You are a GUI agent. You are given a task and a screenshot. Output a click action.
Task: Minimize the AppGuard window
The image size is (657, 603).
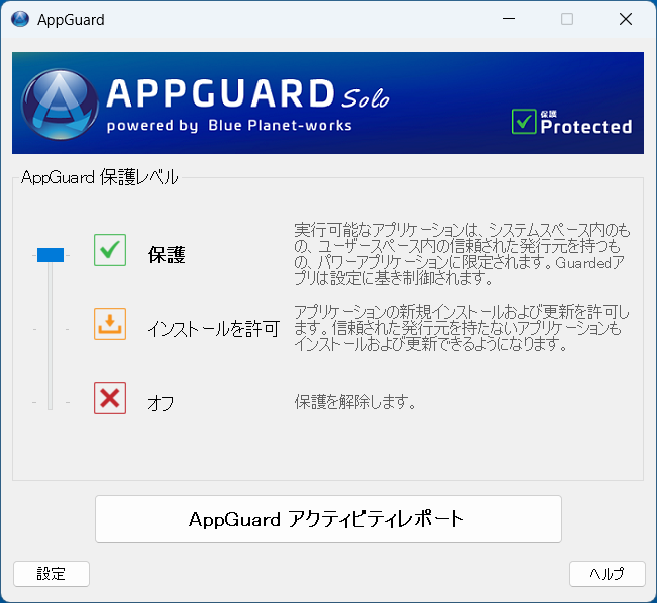coord(509,19)
